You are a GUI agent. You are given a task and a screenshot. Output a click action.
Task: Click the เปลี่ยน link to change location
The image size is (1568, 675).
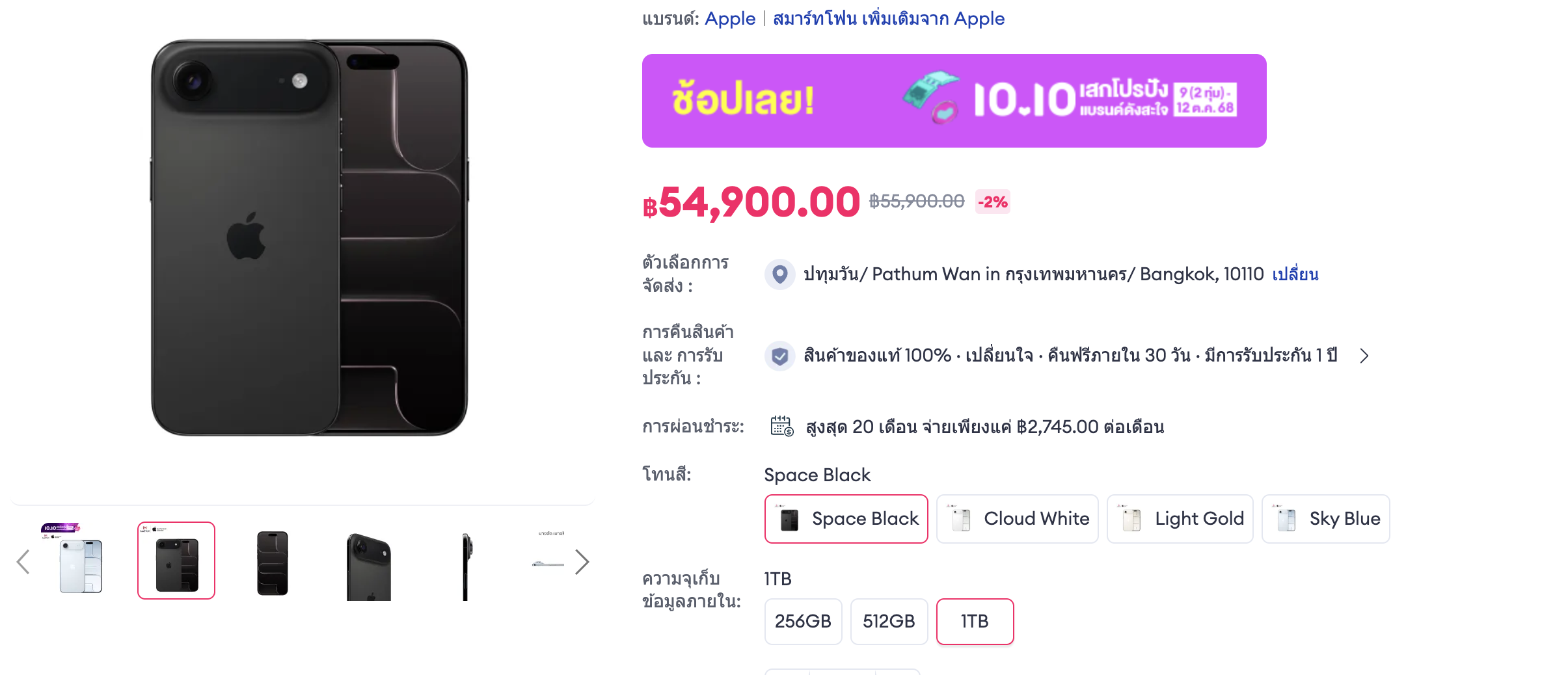click(1295, 274)
